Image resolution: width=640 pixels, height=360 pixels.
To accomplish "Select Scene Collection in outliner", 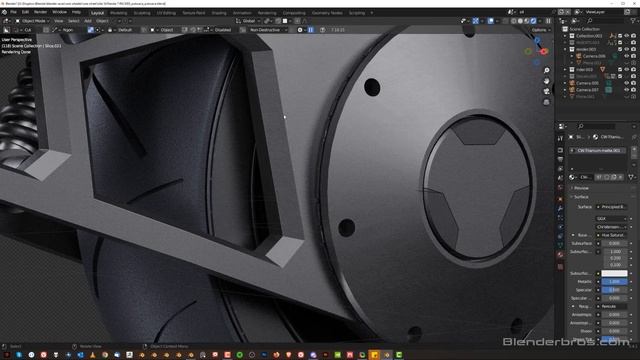I will 584,29.
